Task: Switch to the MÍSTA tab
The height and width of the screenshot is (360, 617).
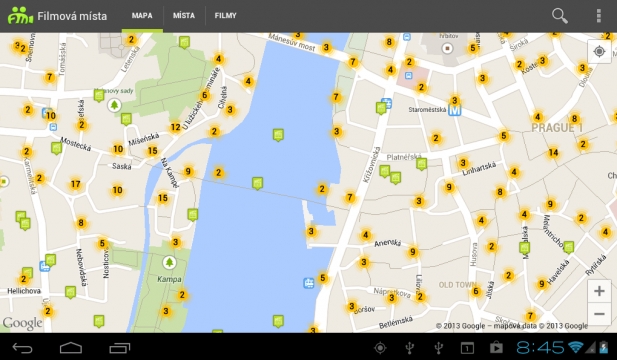Action: 184,16
